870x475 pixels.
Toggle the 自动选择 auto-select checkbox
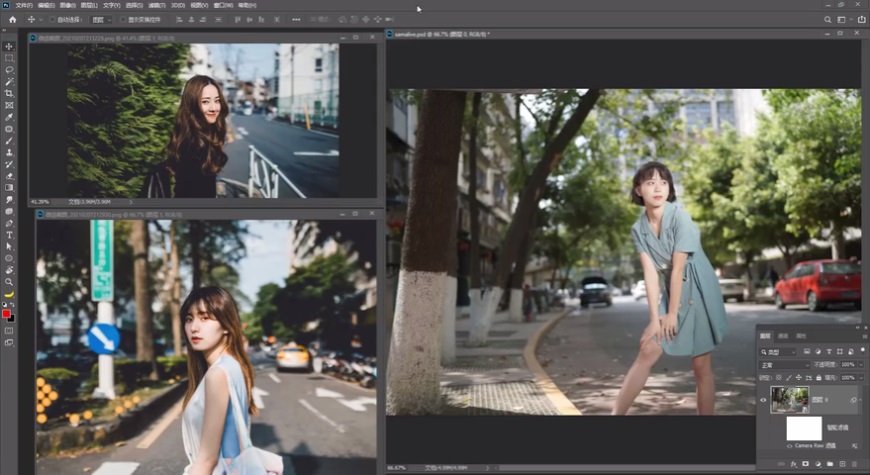(x=53, y=19)
